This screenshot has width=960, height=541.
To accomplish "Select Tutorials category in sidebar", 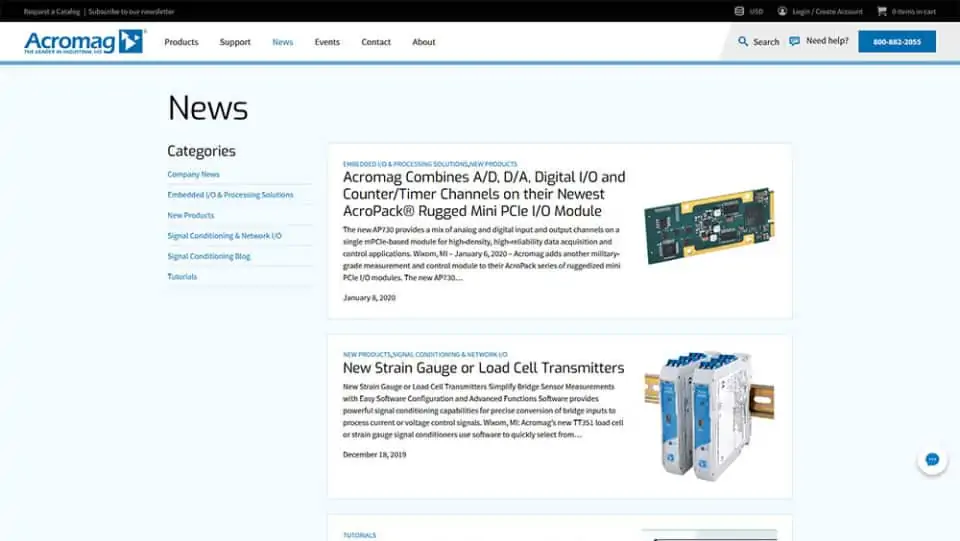I will 182,277.
